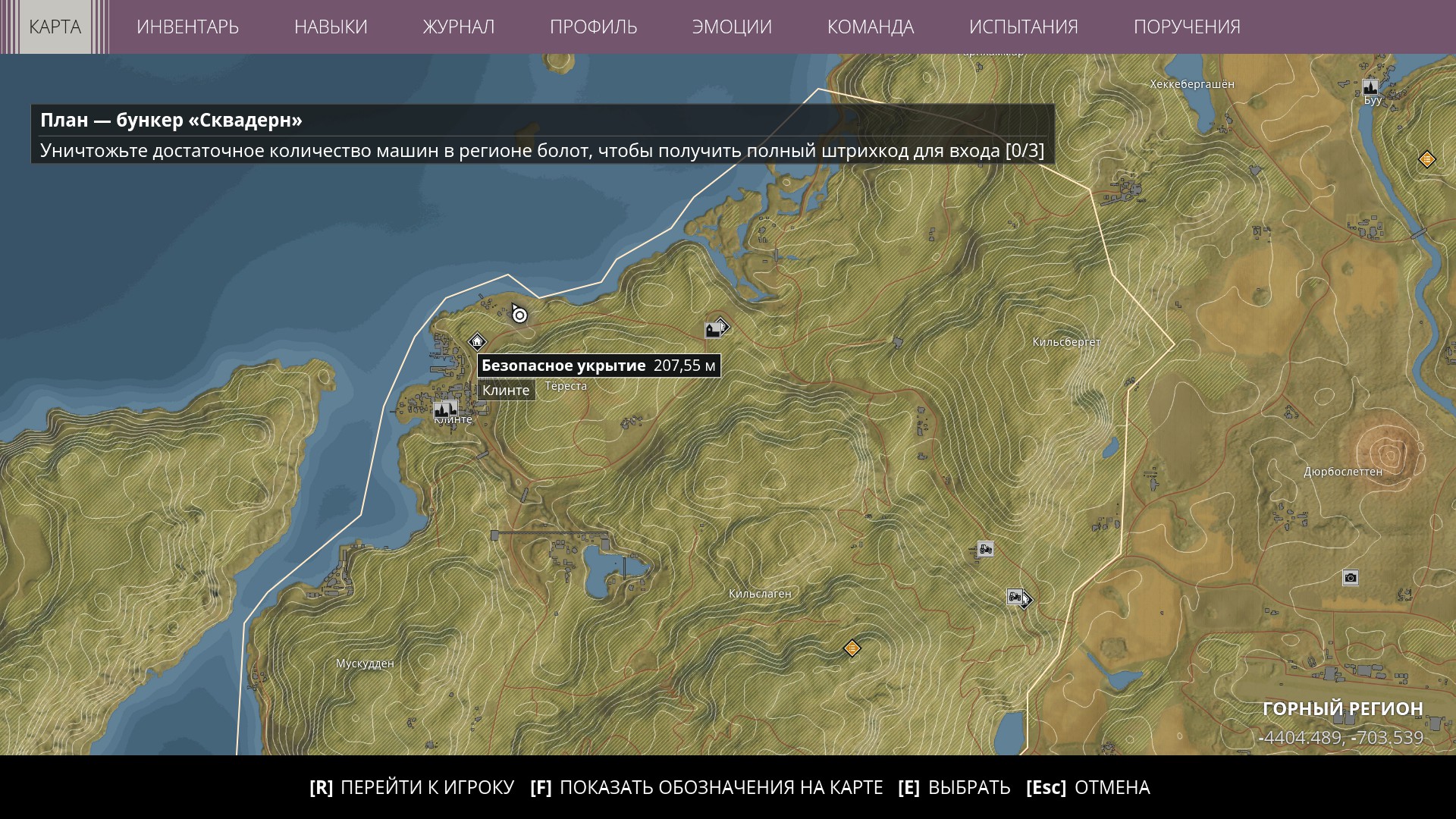Select the church building icon east of the player
The image size is (1456, 819).
[x=714, y=330]
